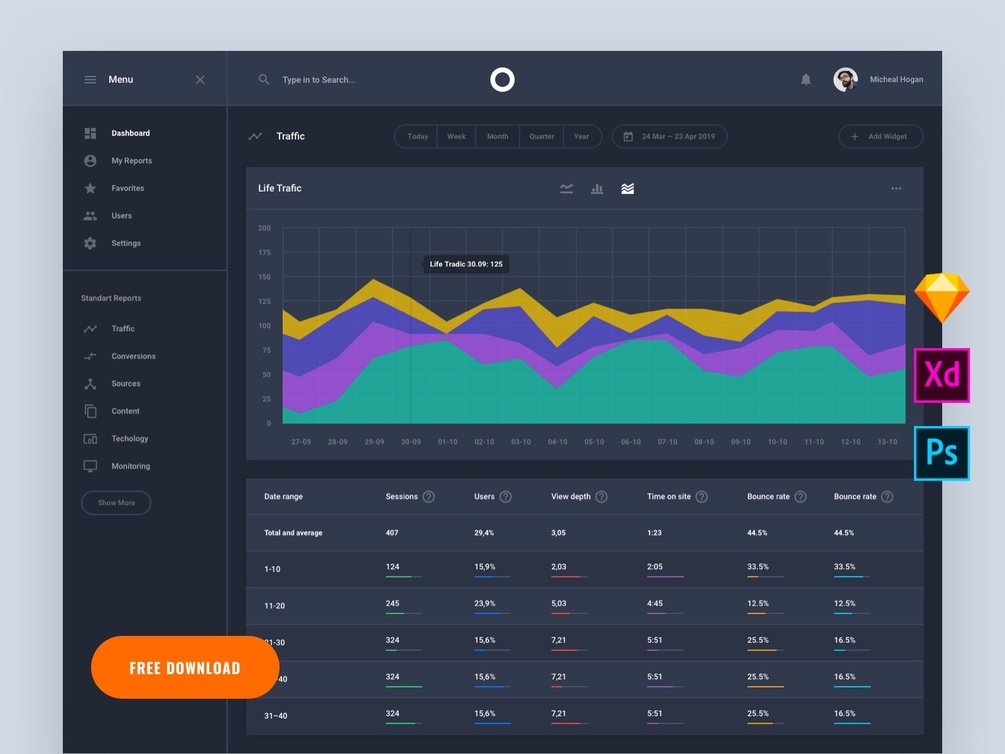Screen dimensions: 1005x754
Task: Open My Reports in sidebar
Action: click(131, 160)
